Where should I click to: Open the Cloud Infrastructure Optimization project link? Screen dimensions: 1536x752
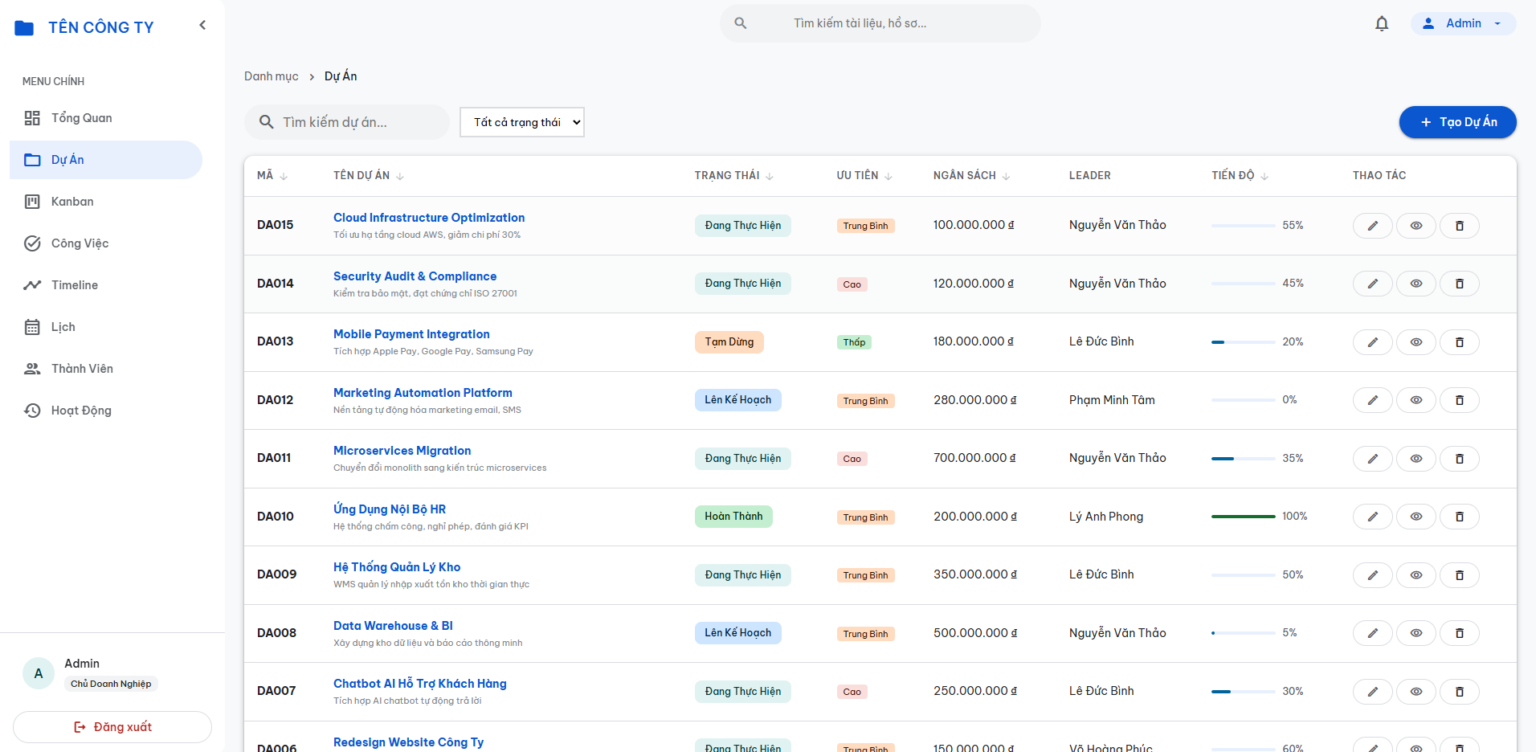click(429, 218)
